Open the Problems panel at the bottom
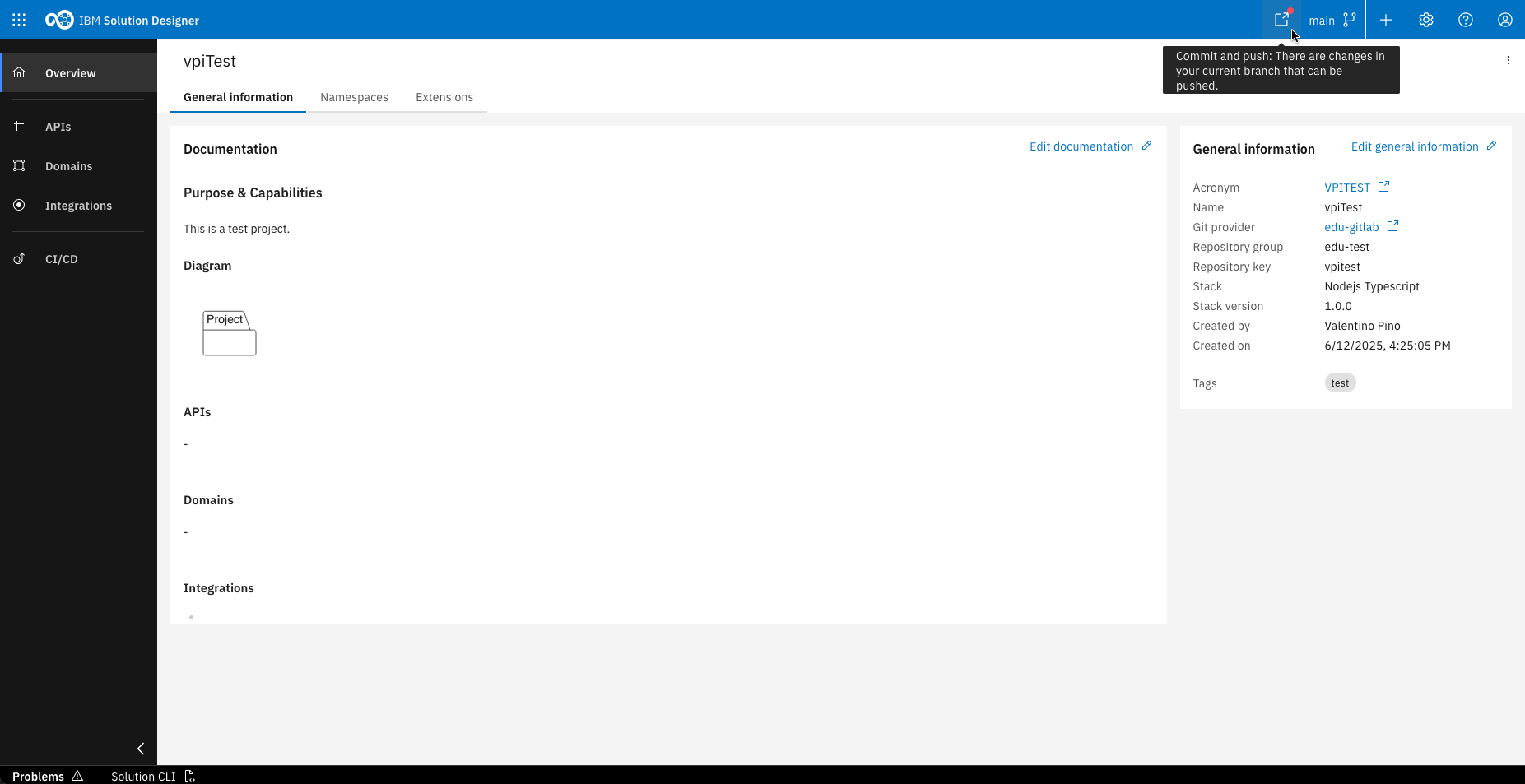The image size is (1525, 784). [39, 776]
